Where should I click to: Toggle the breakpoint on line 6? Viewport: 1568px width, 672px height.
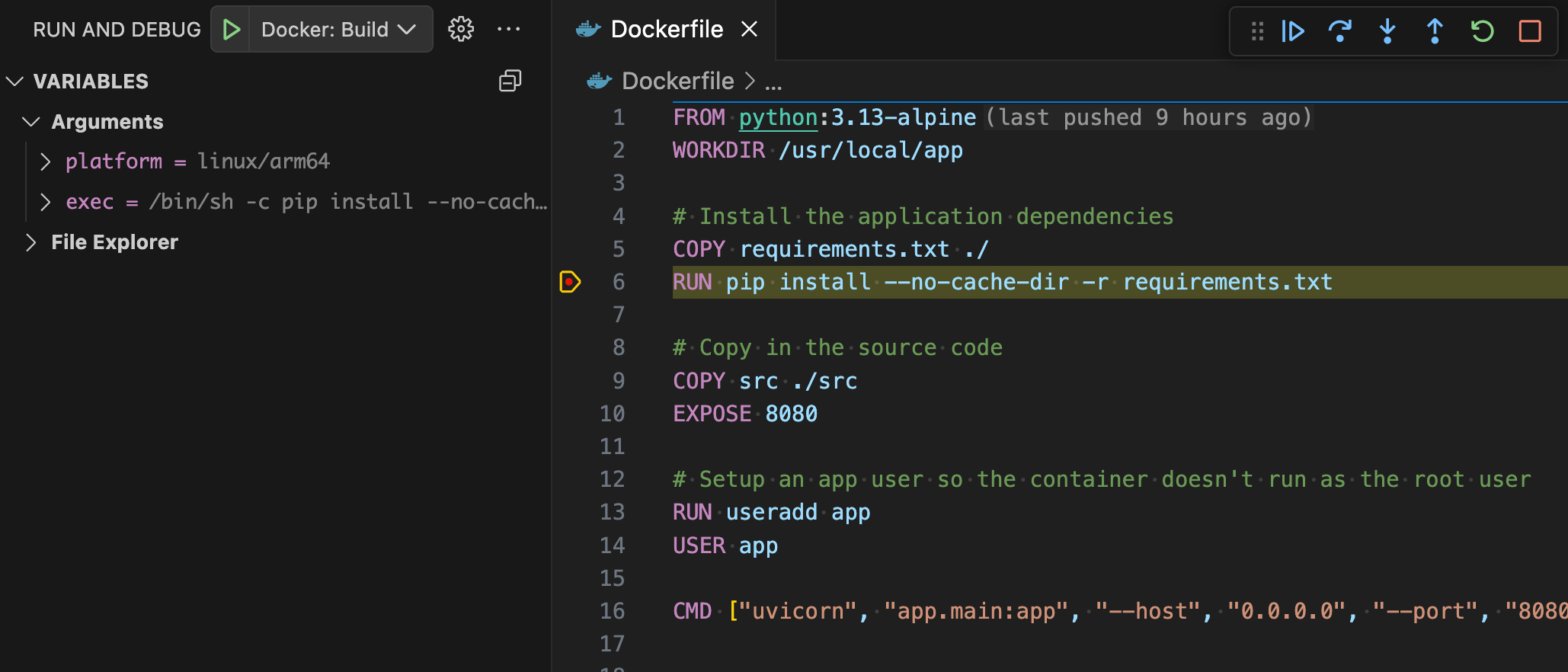570,282
